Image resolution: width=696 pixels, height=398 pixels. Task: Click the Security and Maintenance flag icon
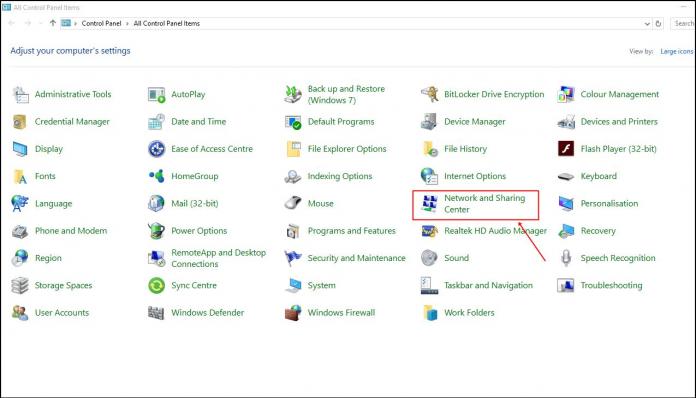293,258
